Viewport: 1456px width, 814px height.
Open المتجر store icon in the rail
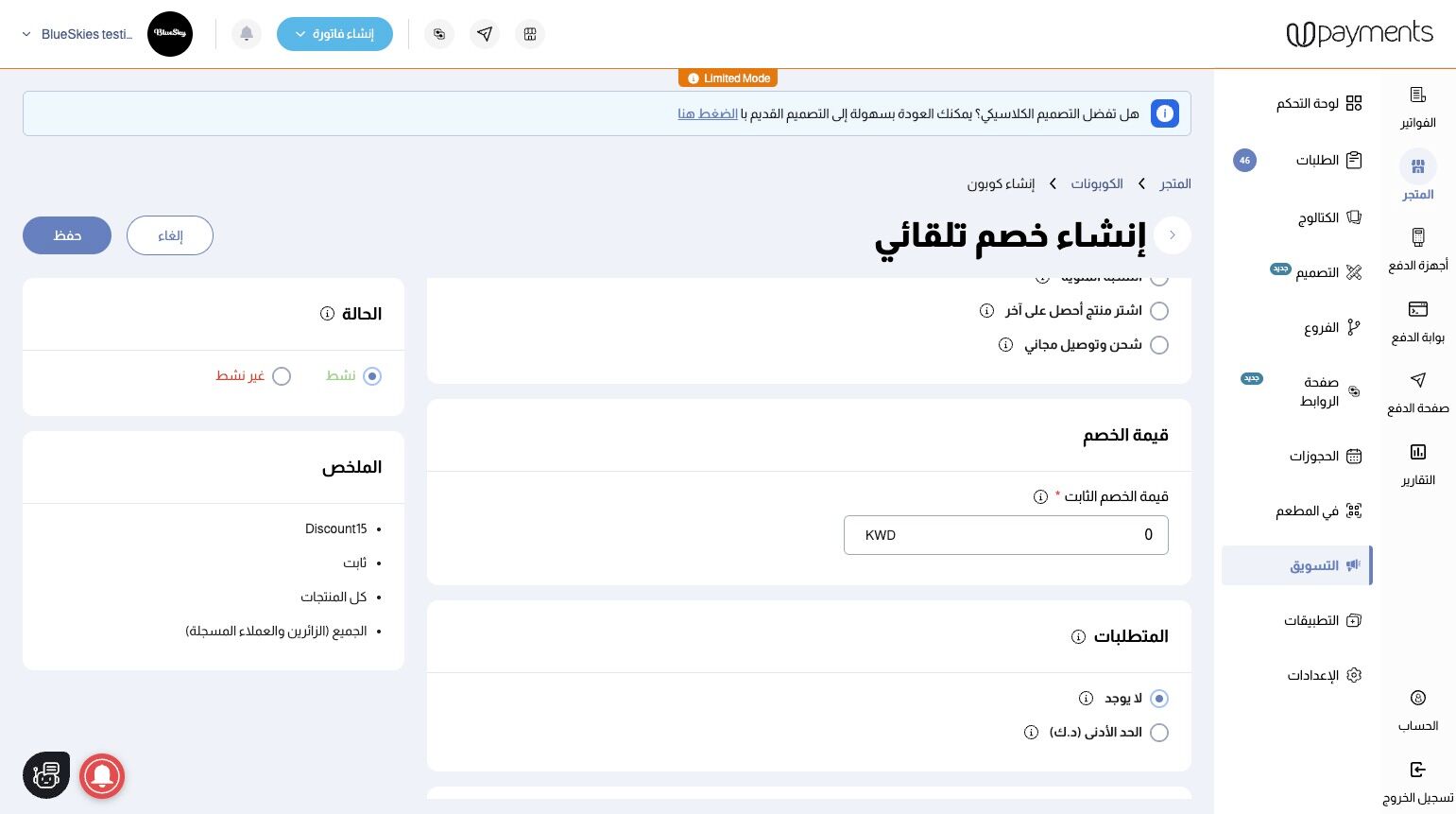click(1418, 177)
